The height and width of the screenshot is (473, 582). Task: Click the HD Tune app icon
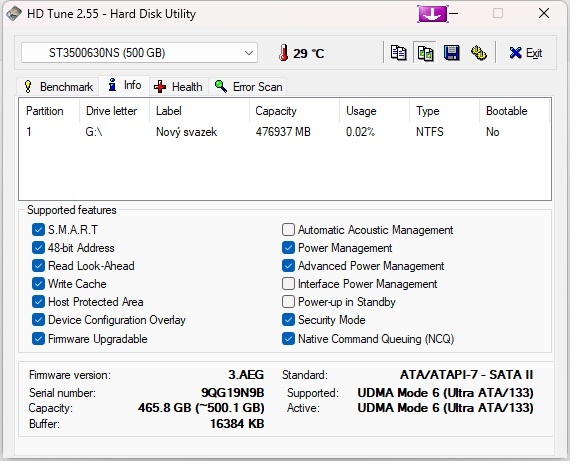(x=14, y=14)
